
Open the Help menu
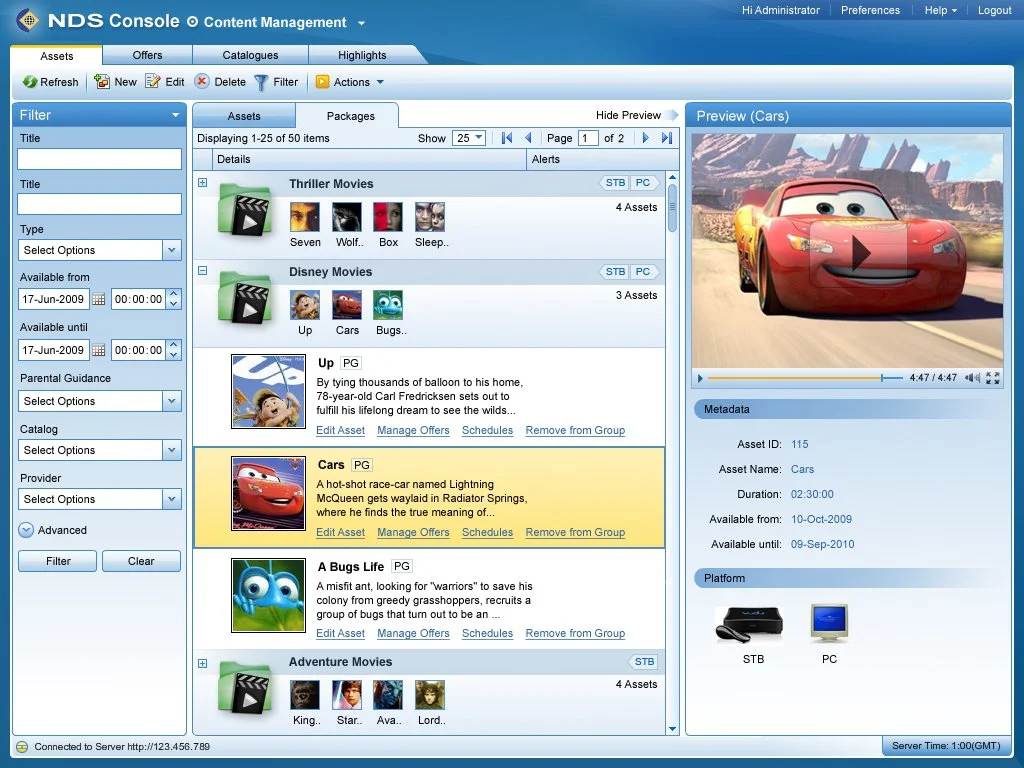click(940, 10)
